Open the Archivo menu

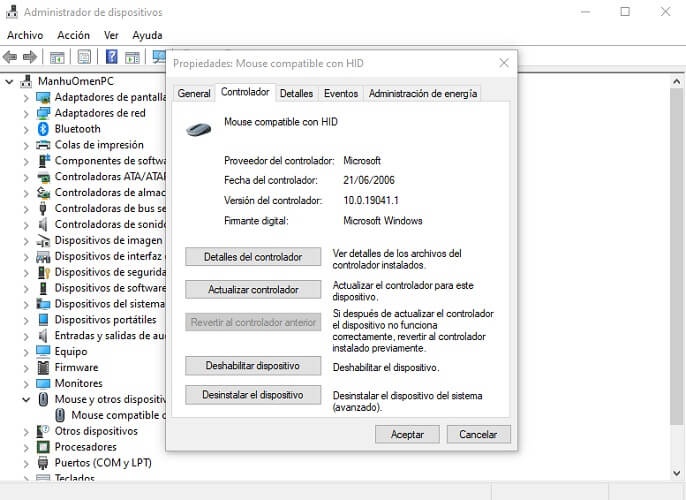point(25,35)
